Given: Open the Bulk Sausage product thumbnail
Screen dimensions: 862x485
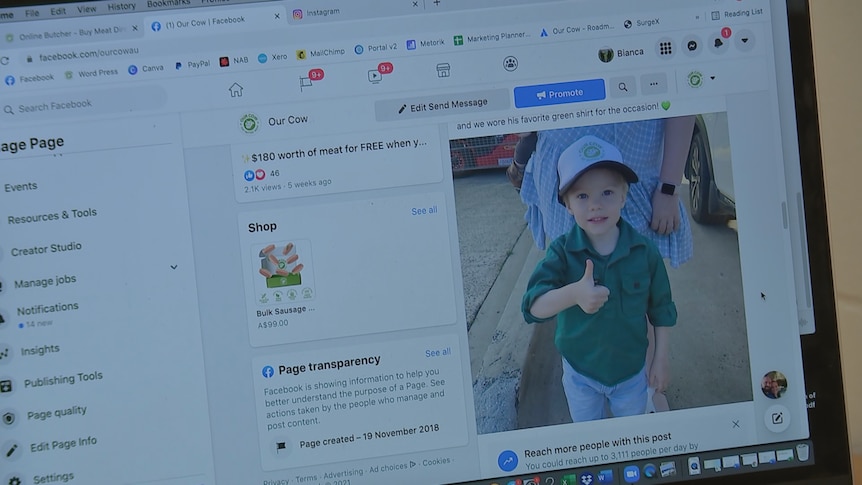Looking at the screenshot, I should (x=283, y=272).
